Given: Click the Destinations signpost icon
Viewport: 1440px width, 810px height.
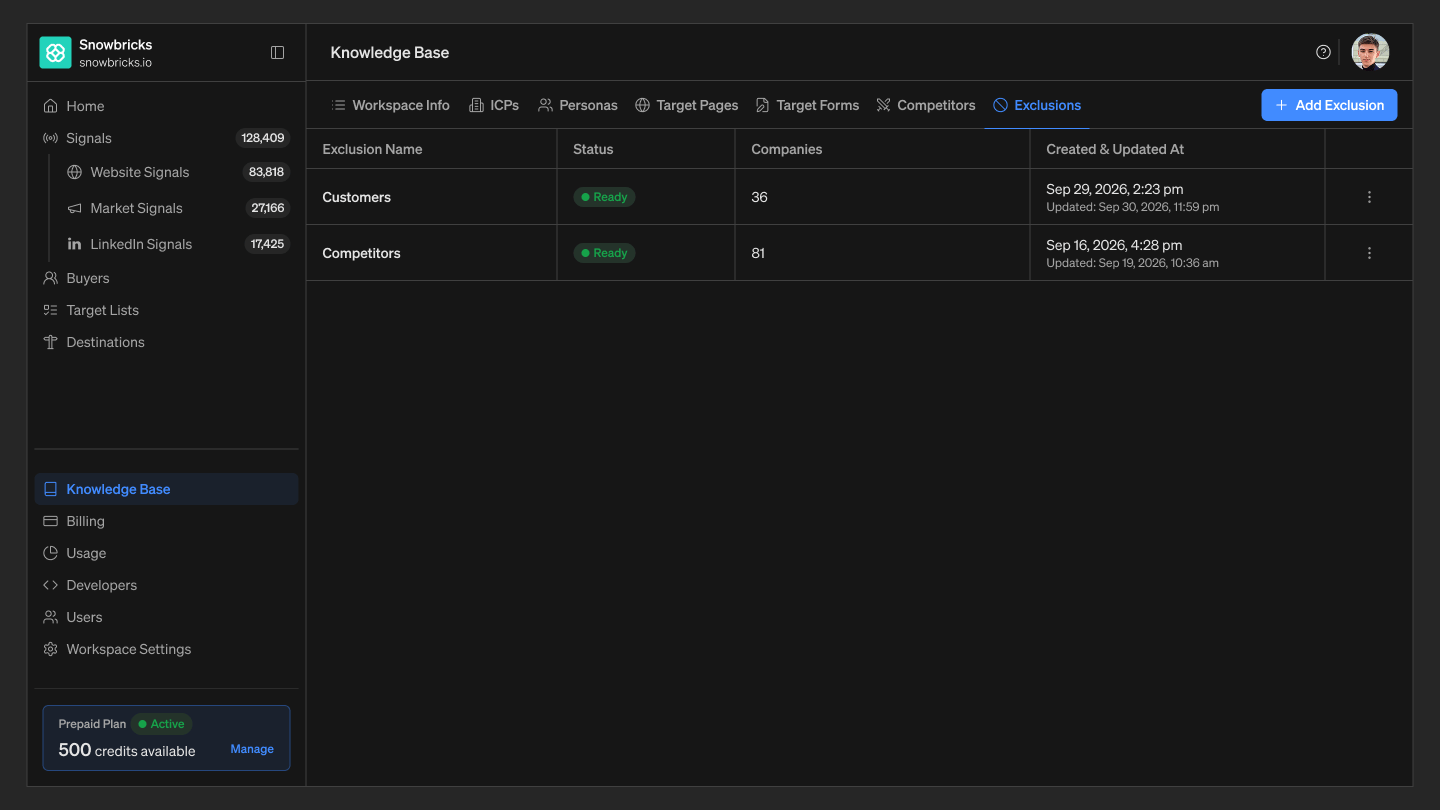Looking at the screenshot, I should pyautogui.click(x=50, y=342).
